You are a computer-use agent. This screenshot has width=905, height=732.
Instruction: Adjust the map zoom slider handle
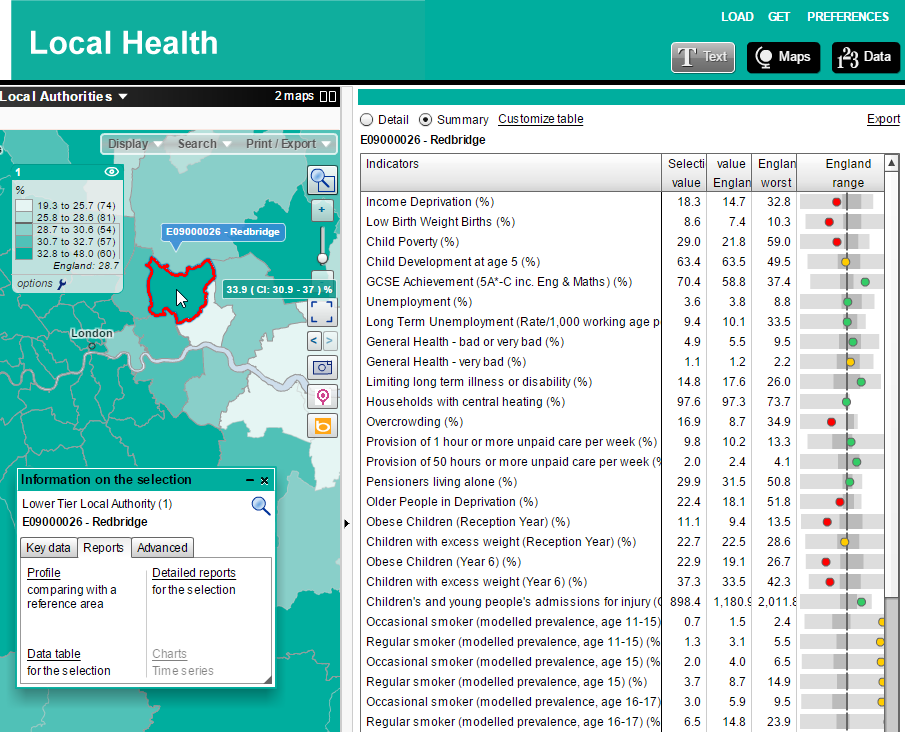322,258
